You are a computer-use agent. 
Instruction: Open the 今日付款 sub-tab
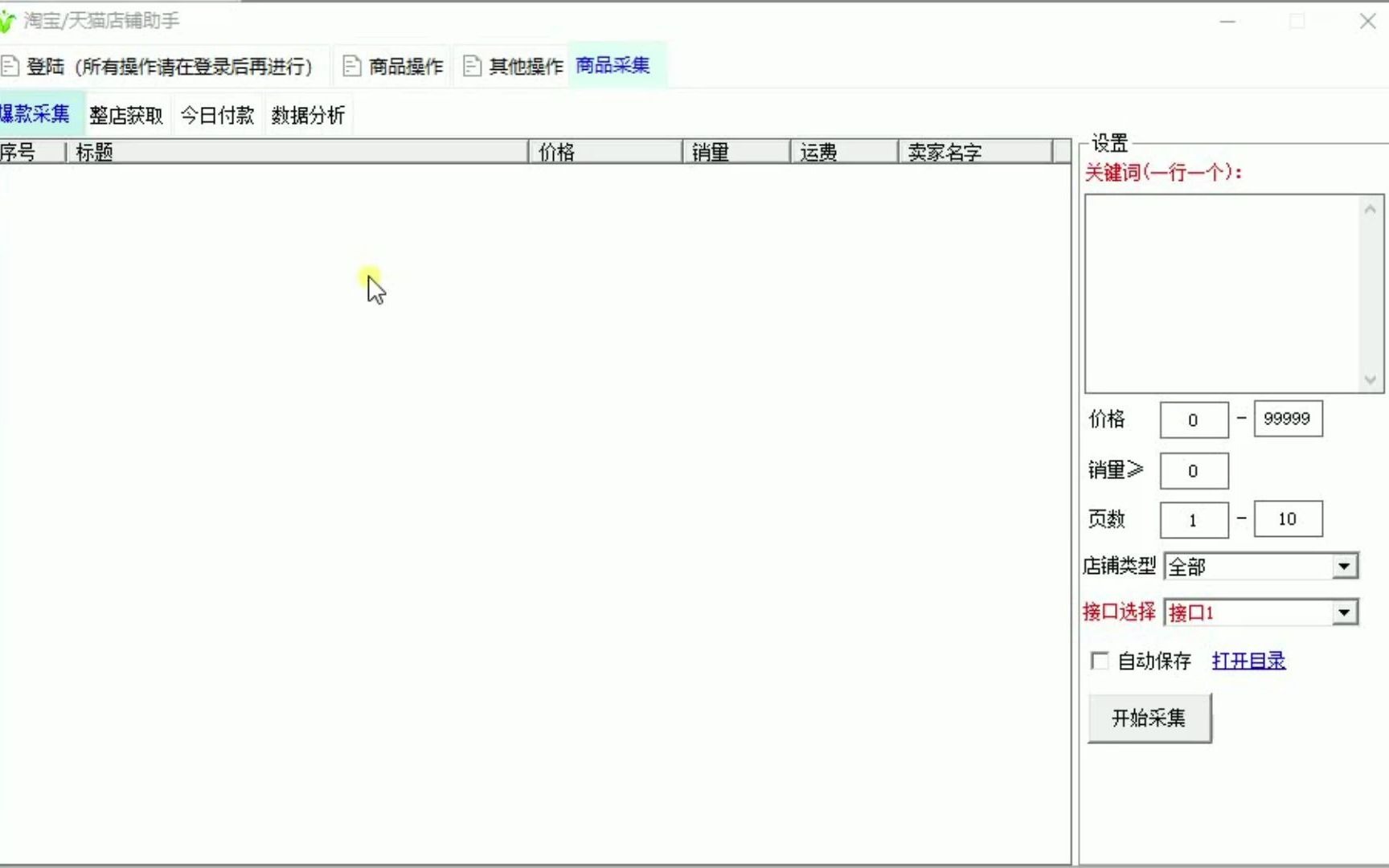(217, 115)
